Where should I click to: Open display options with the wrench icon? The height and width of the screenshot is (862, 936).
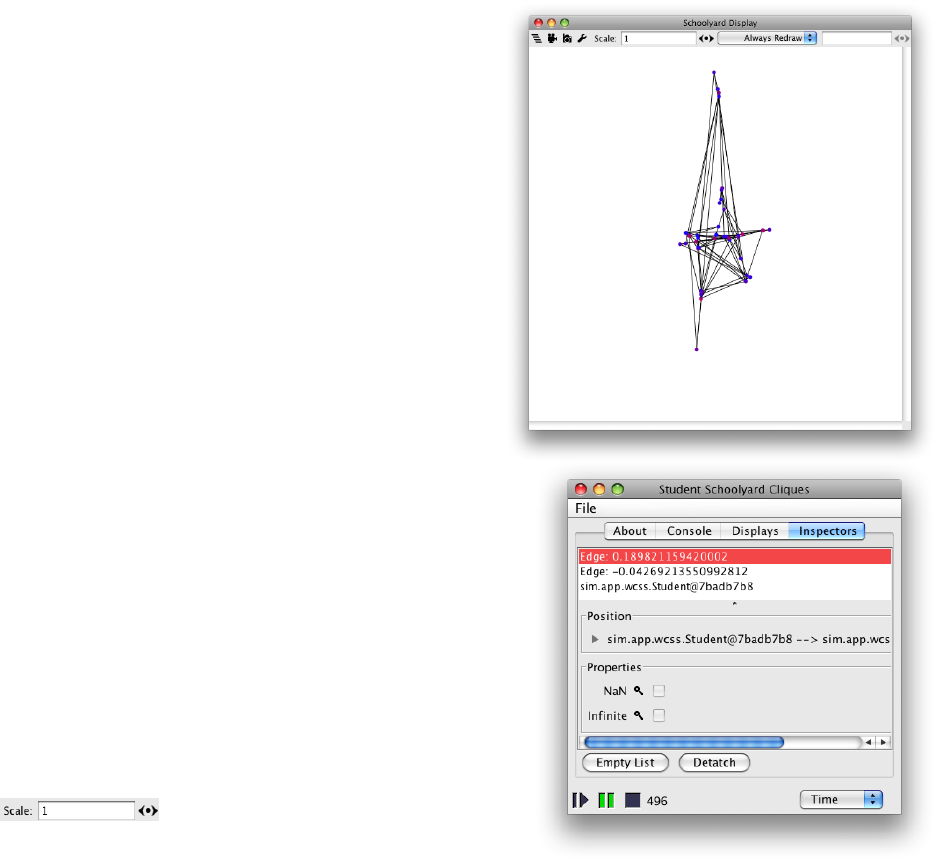(x=582, y=38)
